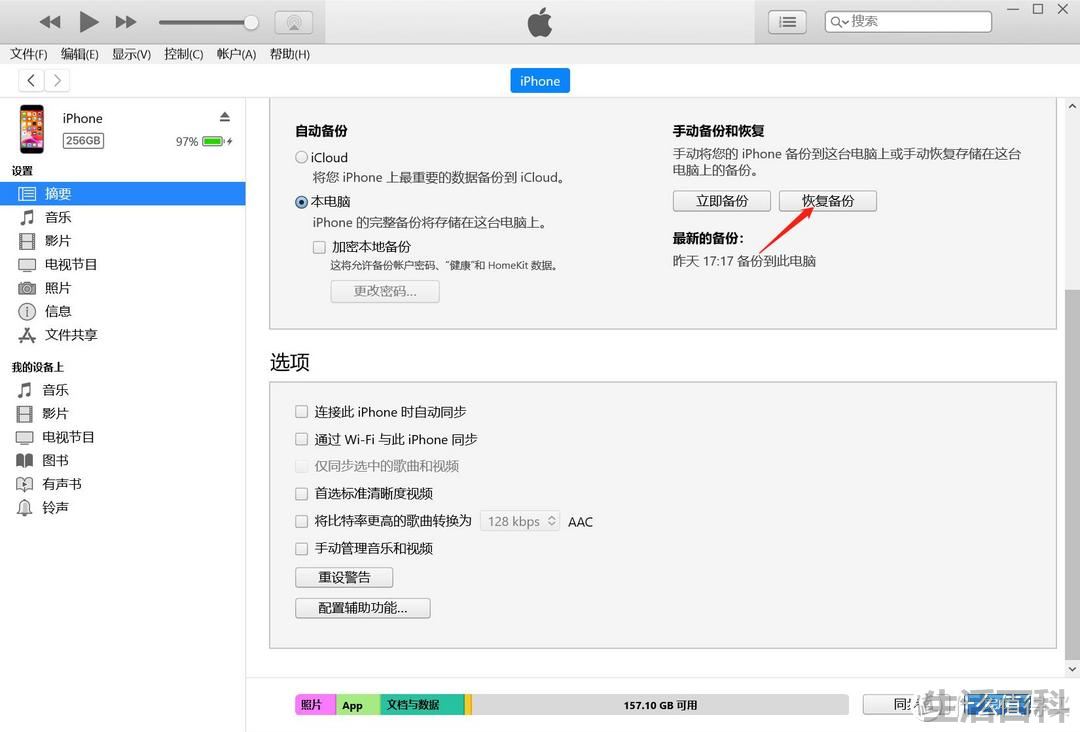Open 控制(C) menu

point(183,54)
